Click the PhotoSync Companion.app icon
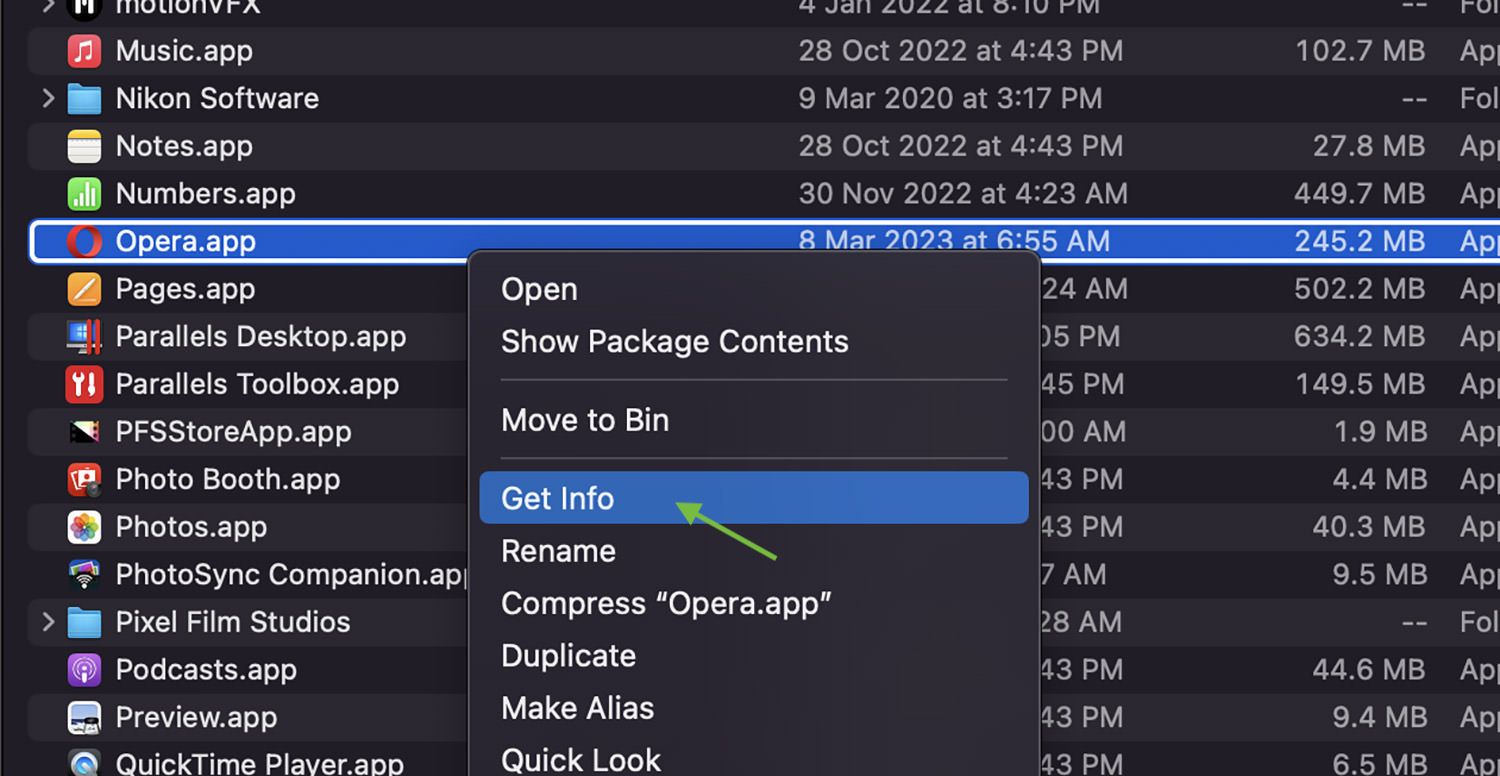The image size is (1500, 776). pos(84,575)
